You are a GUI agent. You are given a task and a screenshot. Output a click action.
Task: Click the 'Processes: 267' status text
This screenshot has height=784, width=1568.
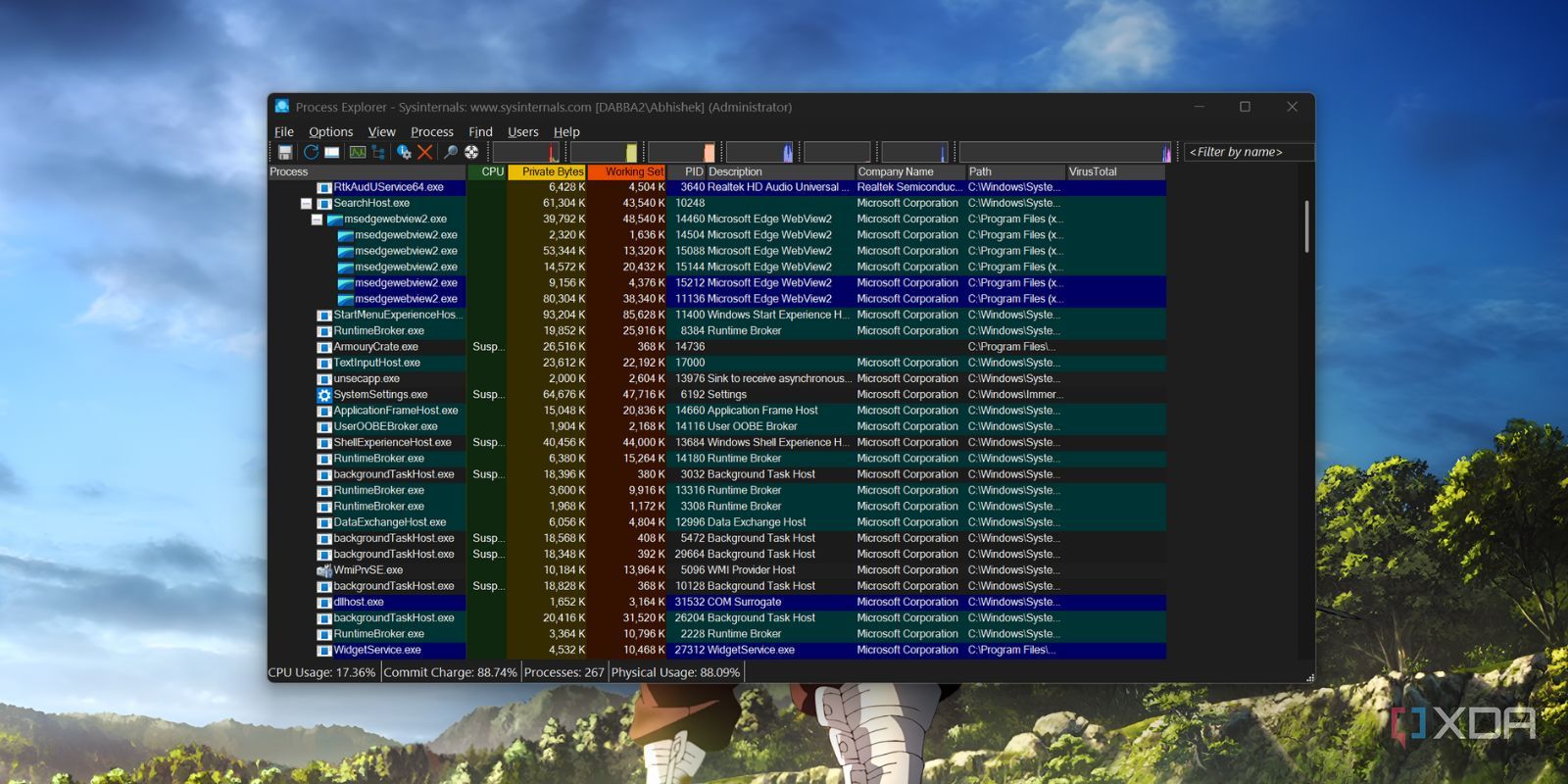(x=563, y=672)
